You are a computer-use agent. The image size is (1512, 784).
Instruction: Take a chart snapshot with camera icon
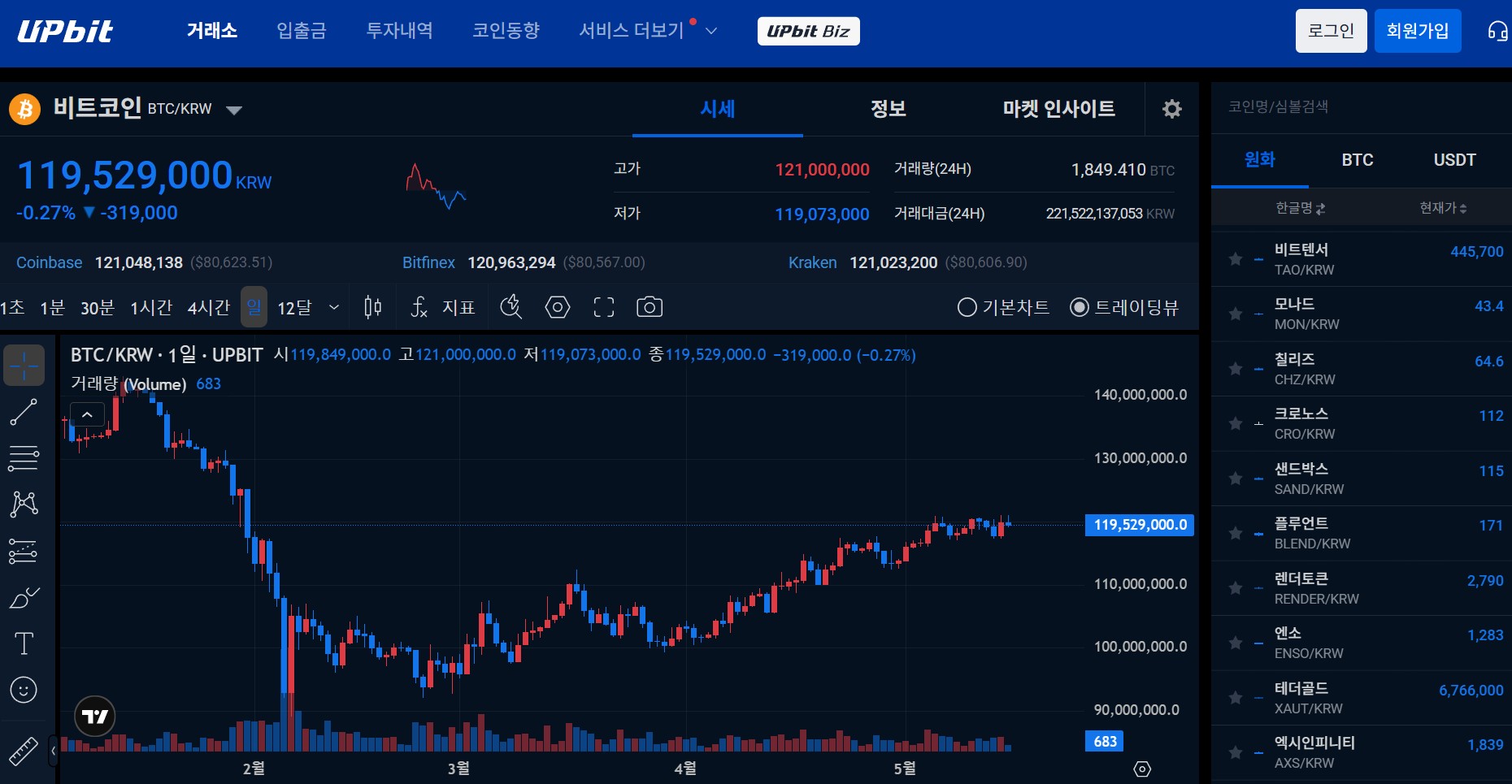[x=650, y=307]
